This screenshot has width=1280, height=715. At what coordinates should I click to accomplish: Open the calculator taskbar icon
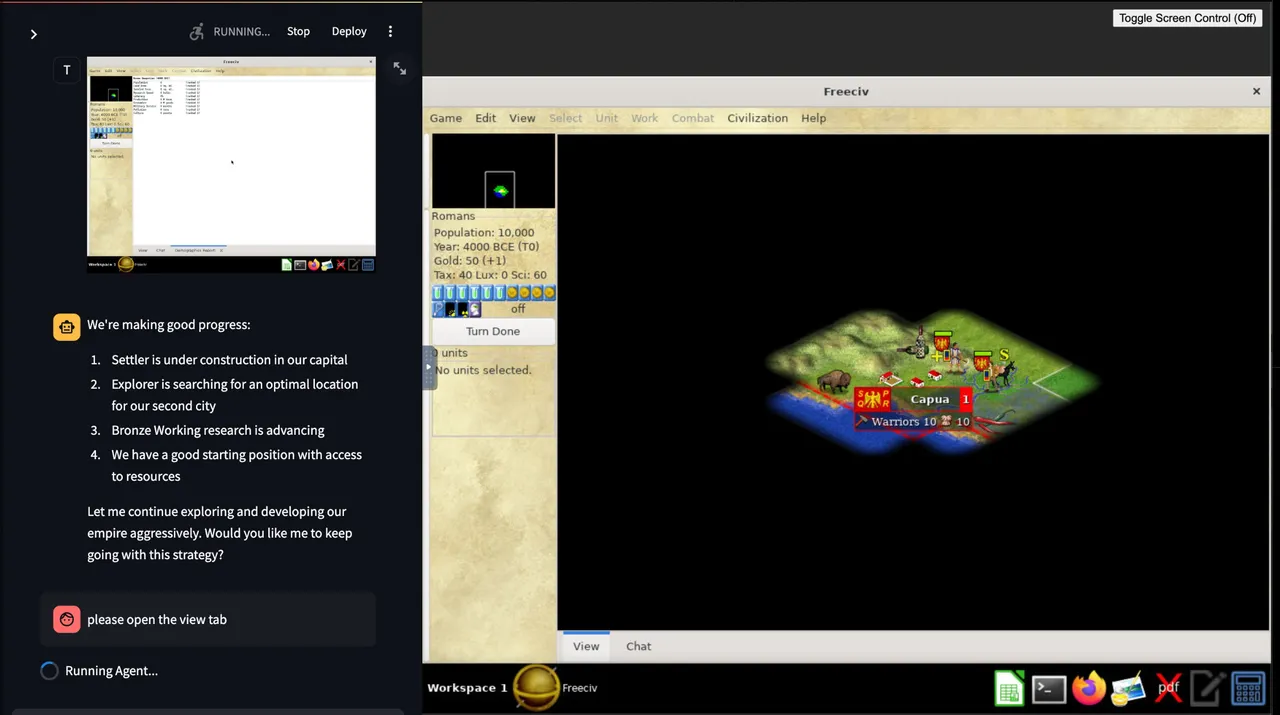1248,688
